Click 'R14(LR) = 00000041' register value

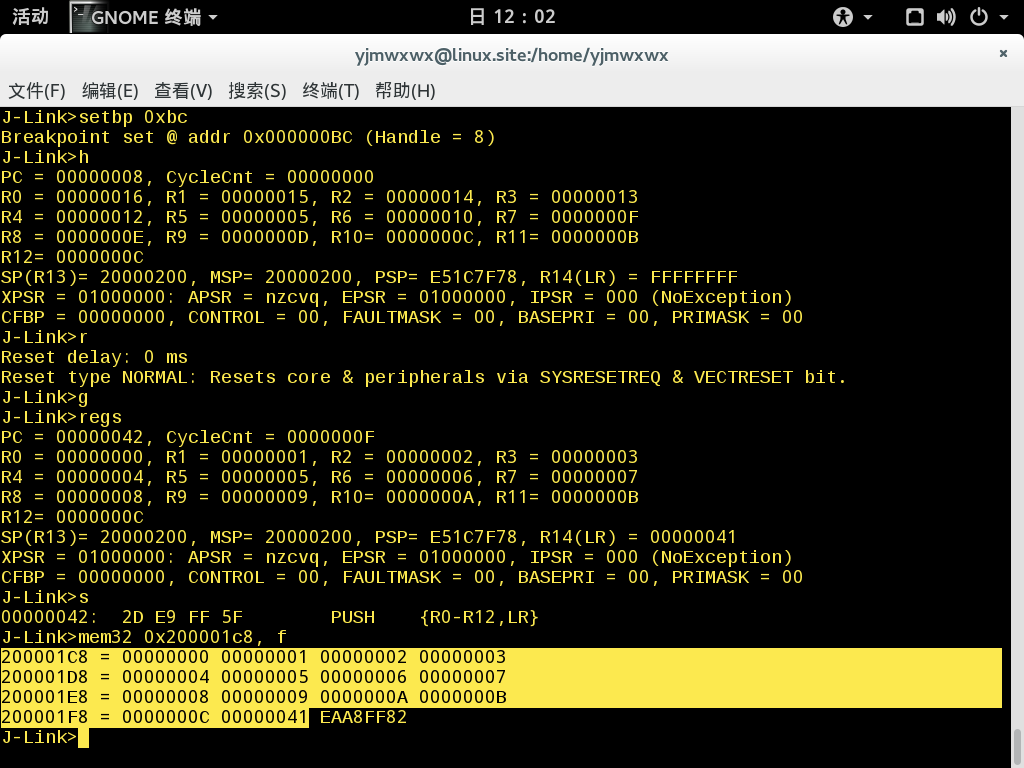[x=637, y=537]
